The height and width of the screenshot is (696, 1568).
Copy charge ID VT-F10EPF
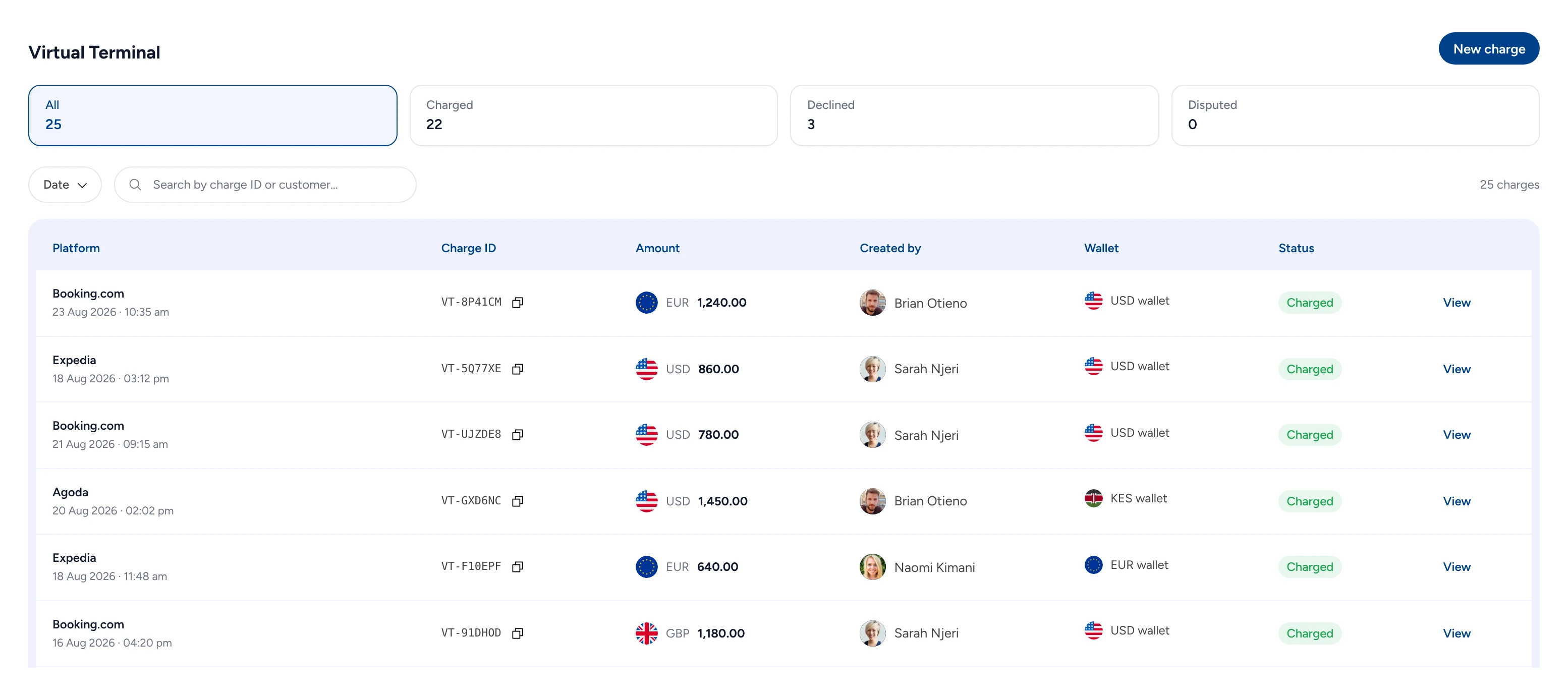click(518, 566)
